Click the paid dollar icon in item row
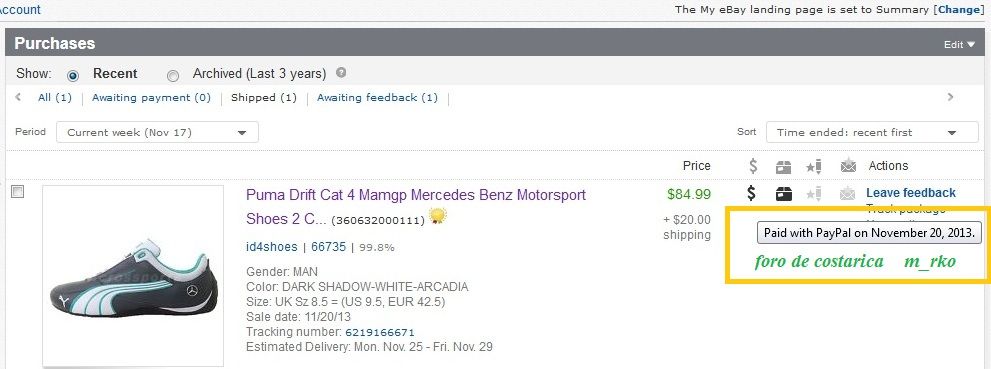This screenshot has height=369, width=991. [751, 193]
